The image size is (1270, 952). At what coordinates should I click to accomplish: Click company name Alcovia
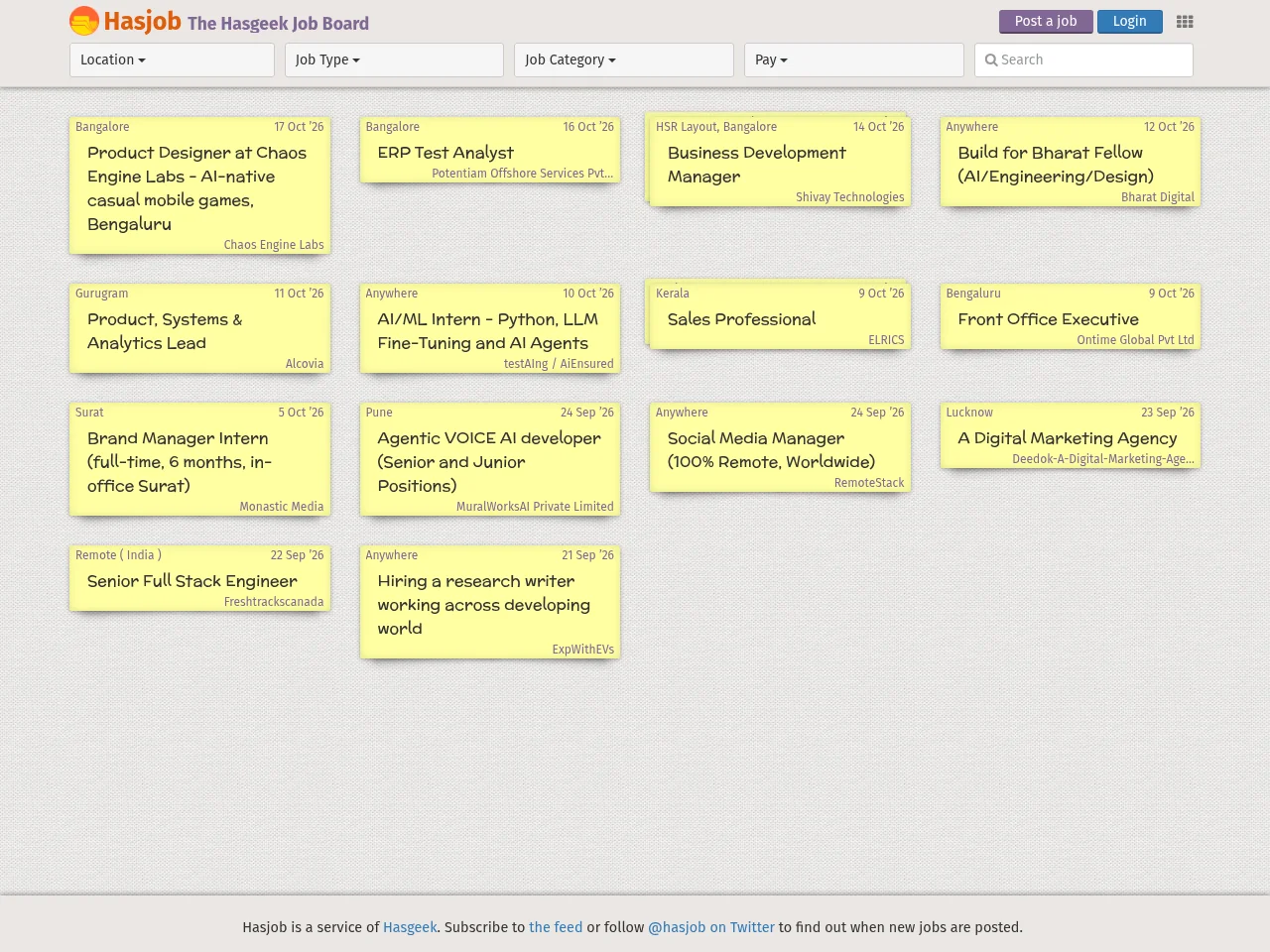305,364
